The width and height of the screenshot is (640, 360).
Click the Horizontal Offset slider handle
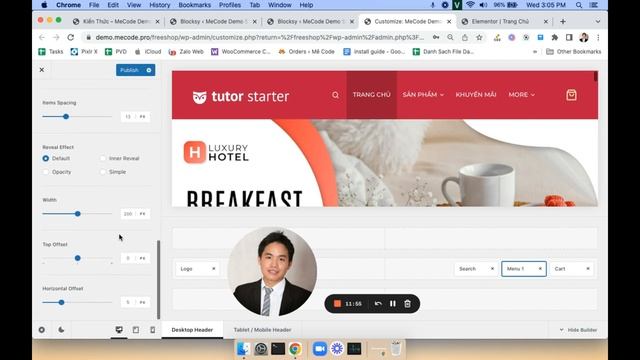pos(61,302)
